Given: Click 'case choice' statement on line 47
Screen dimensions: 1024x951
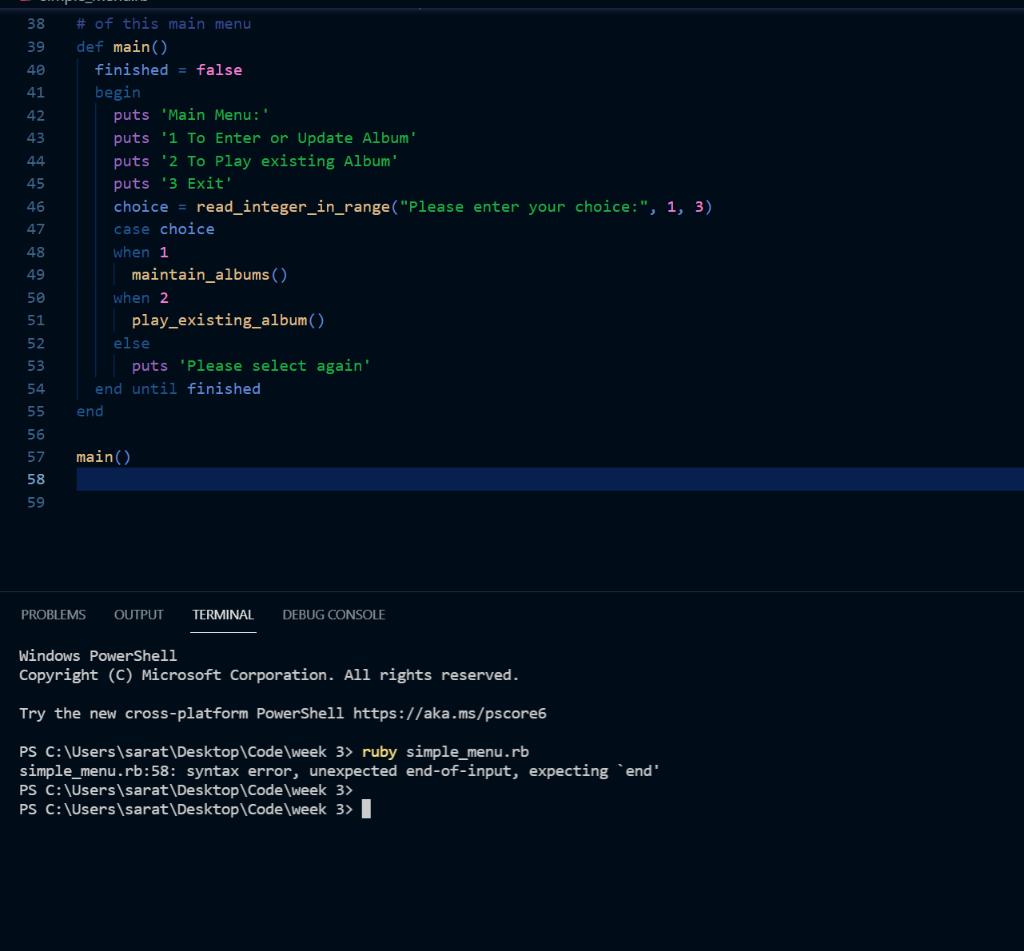Looking at the screenshot, I should pyautogui.click(x=164, y=229).
